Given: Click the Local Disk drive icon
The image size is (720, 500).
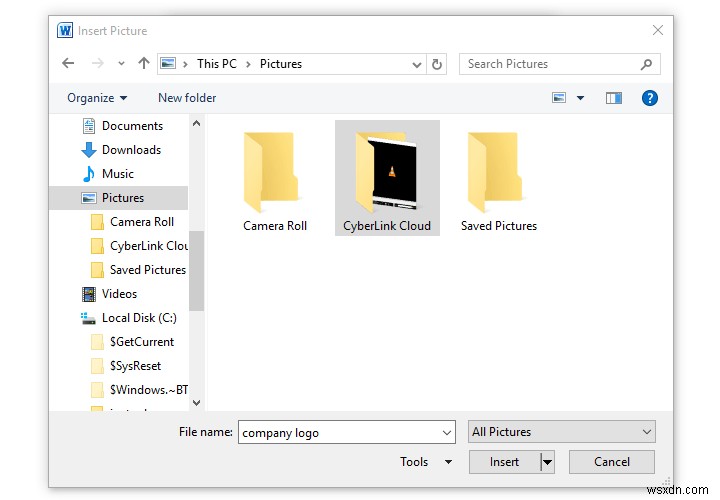Looking at the screenshot, I should [x=88, y=318].
